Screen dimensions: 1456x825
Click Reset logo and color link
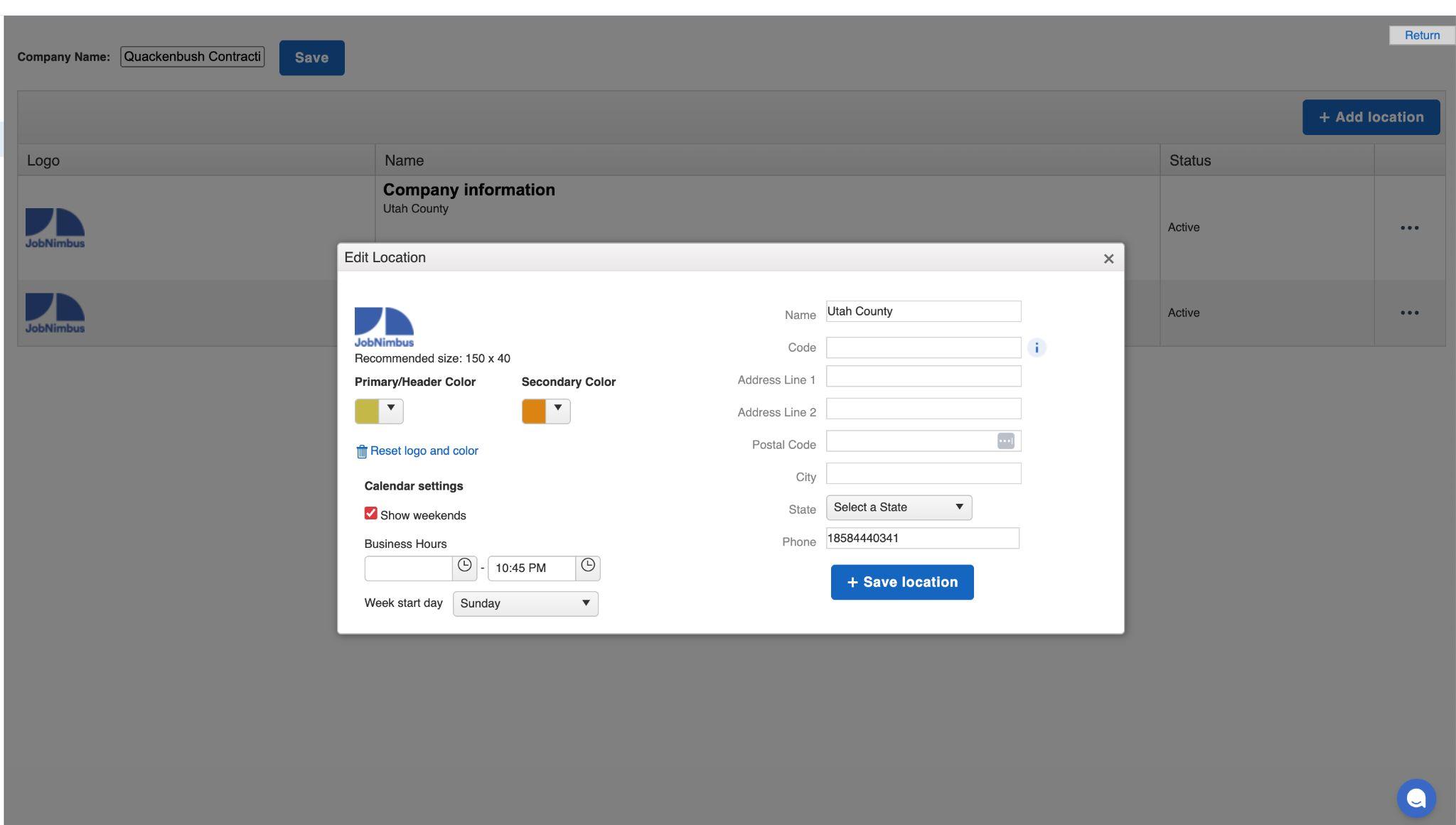tap(424, 451)
